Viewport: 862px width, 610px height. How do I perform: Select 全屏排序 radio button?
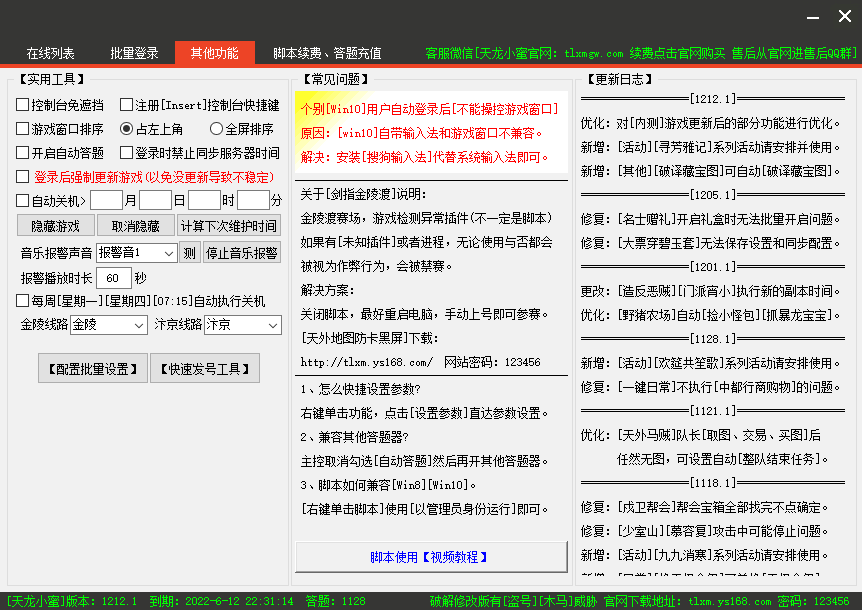216,129
